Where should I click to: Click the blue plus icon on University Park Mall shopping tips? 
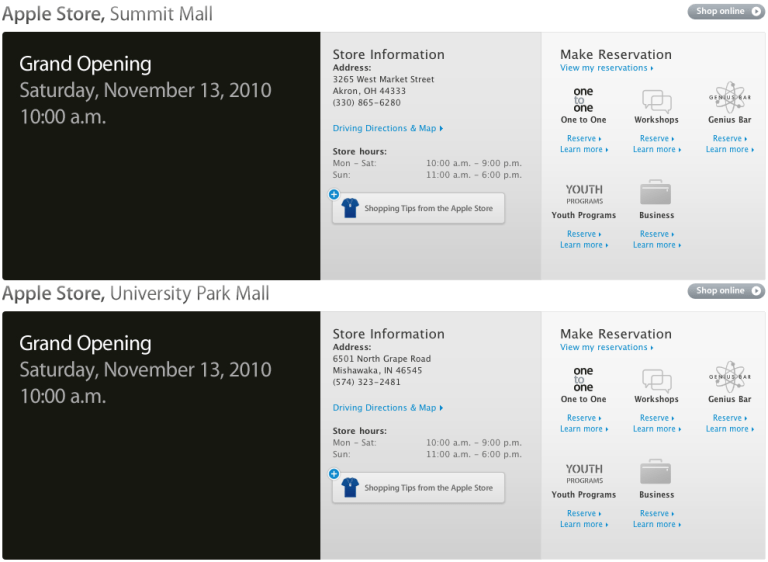click(x=334, y=474)
